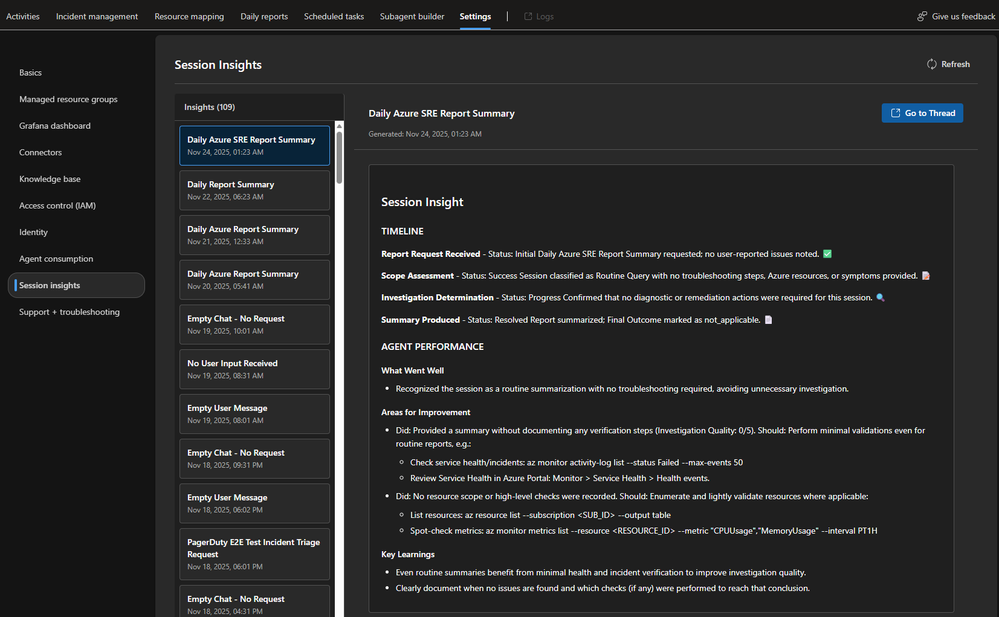Open Empty Chat insight from Nov 18 09:31 PM
The width and height of the screenshot is (999, 617).
pyautogui.click(x=254, y=458)
